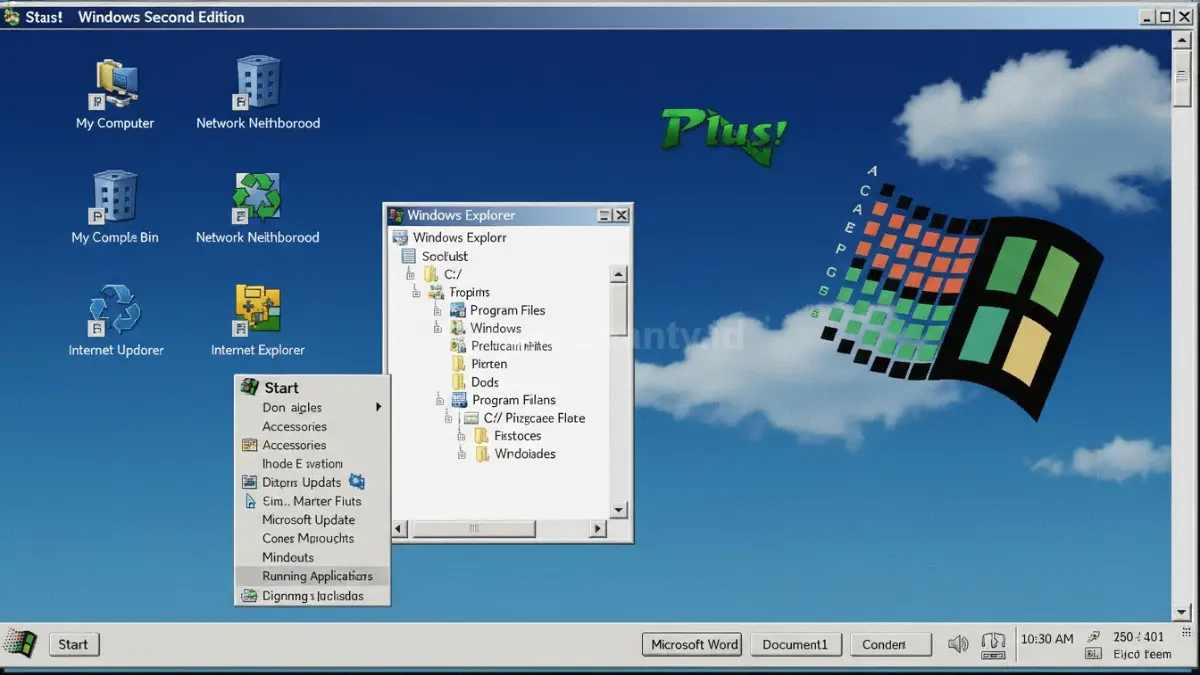This screenshot has height=675, width=1200.
Task: Click the speaker volume icon in the tray
Action: [x=958, y=644]
